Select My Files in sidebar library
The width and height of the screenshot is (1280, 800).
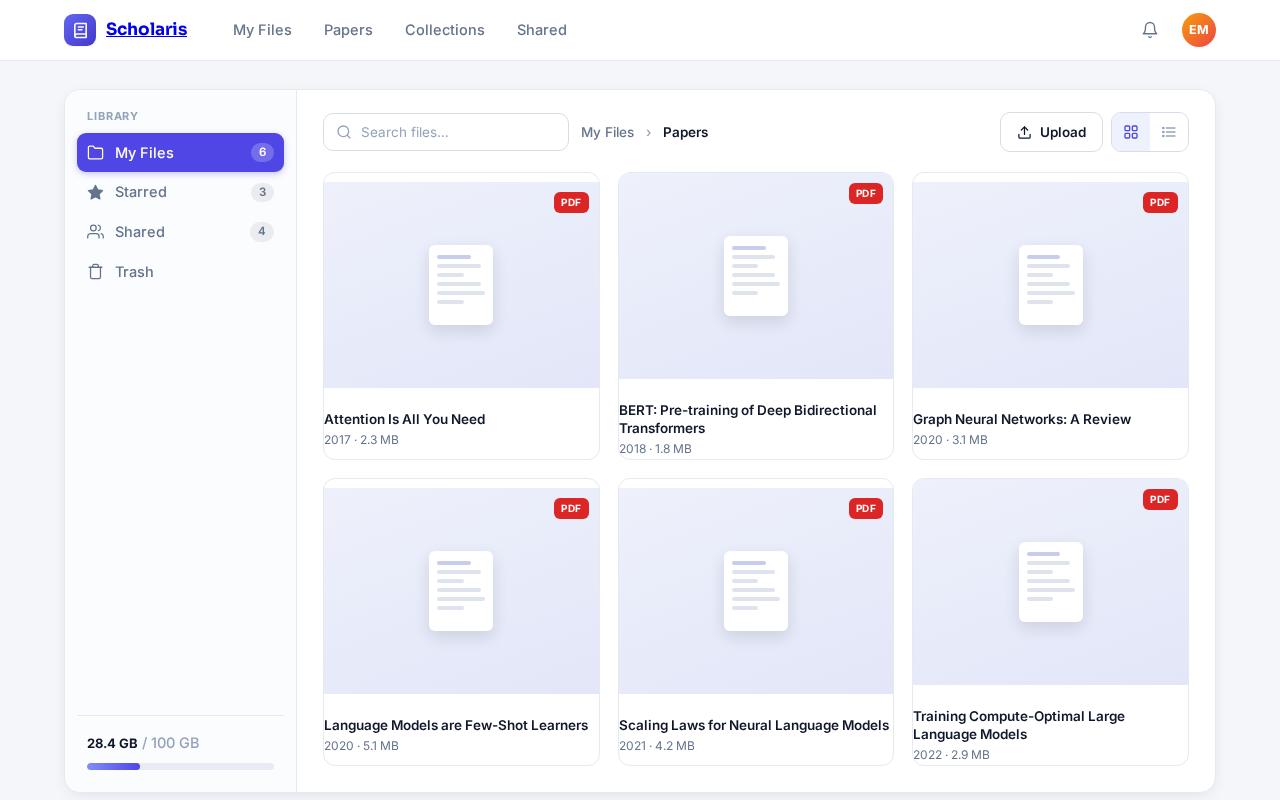click(180, 153)
